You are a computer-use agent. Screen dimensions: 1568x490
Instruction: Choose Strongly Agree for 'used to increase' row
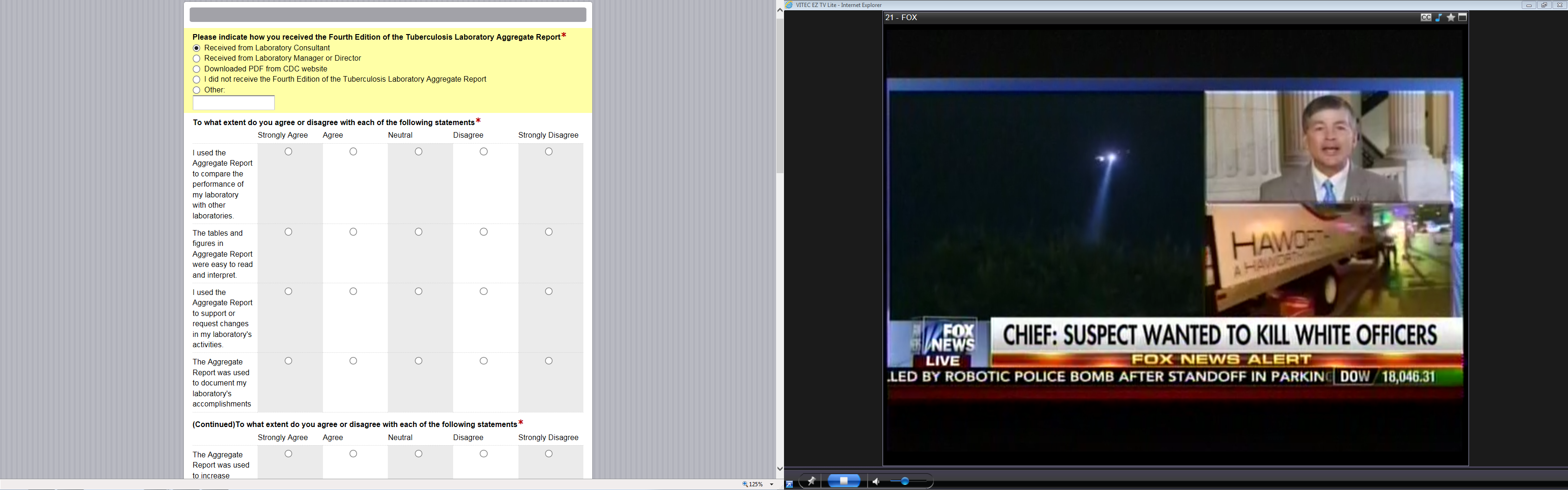click(x=288, y=454)
